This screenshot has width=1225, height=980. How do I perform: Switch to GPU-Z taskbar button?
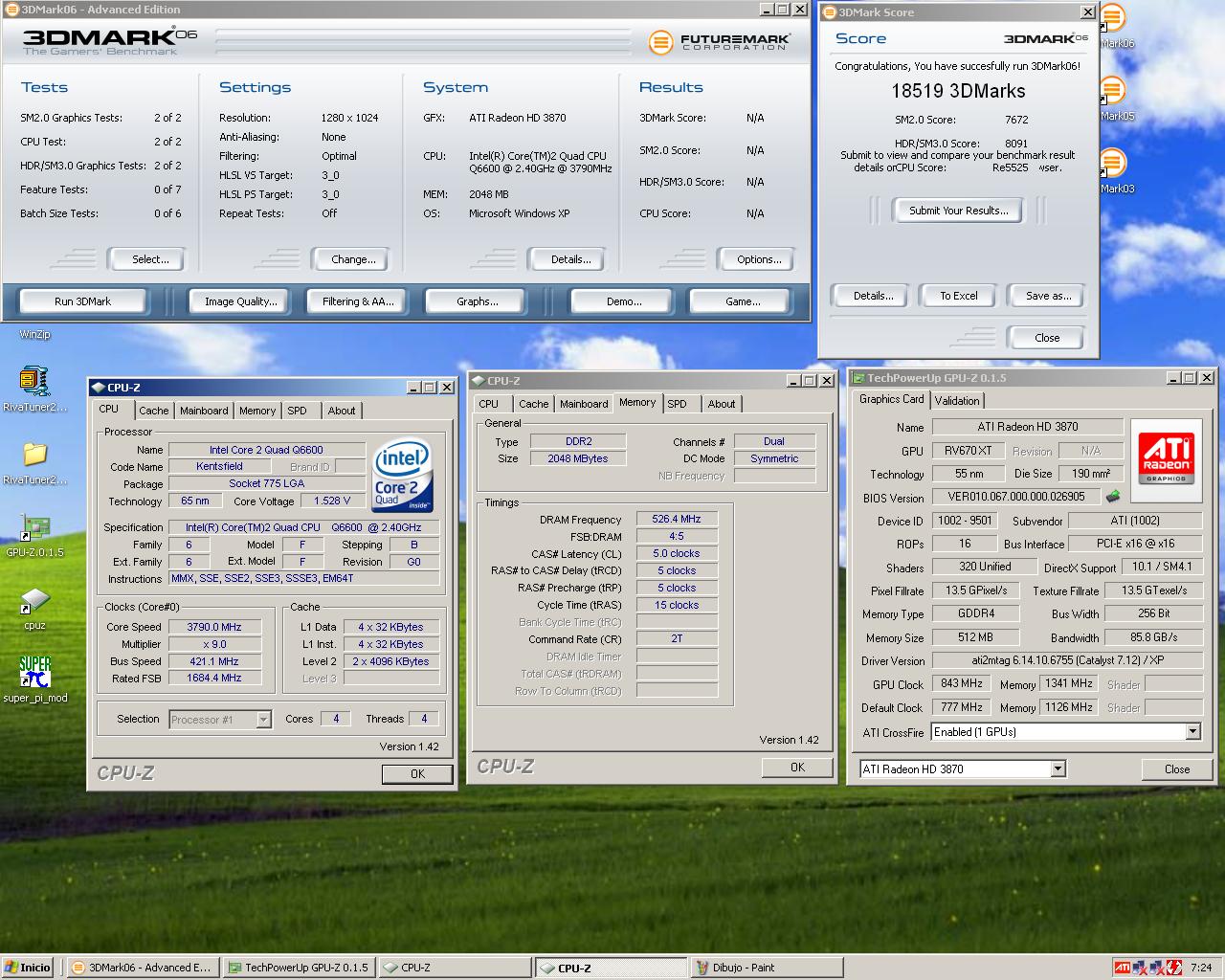[x=298, y=968]
